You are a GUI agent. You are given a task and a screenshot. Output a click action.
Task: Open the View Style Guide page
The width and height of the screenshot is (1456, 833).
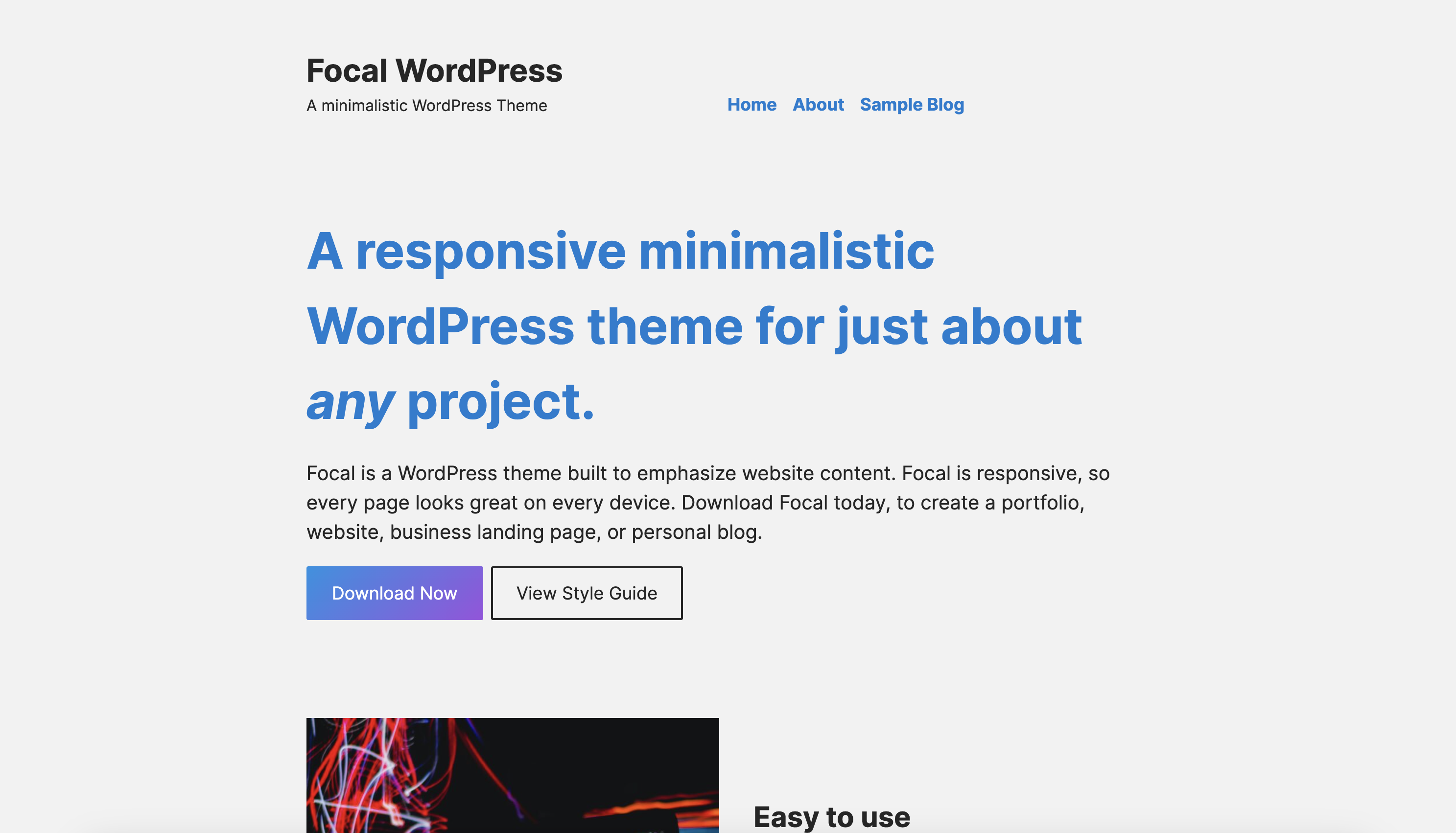pos(587,593)
